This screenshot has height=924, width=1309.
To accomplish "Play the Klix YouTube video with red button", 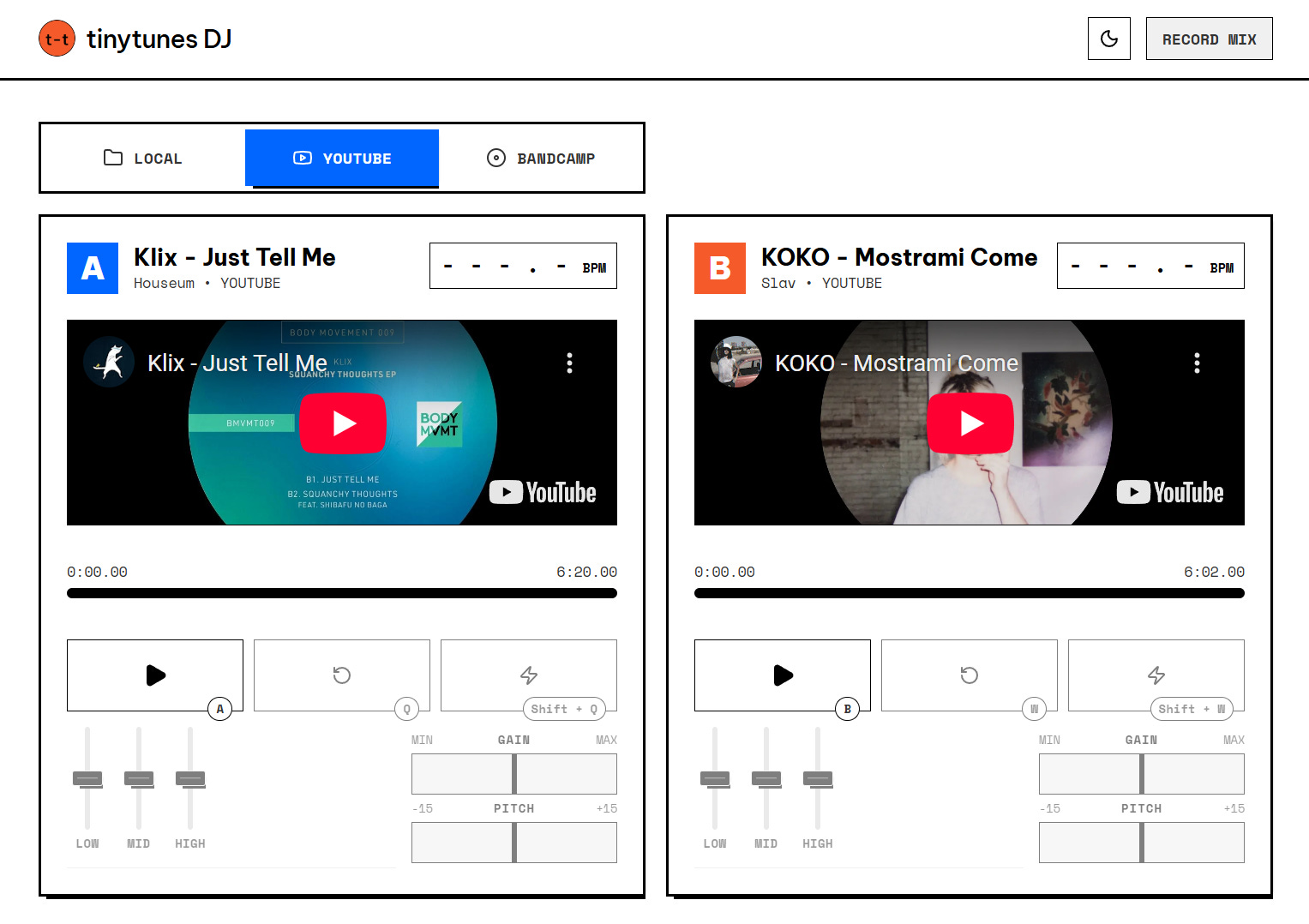I will 343,423.
